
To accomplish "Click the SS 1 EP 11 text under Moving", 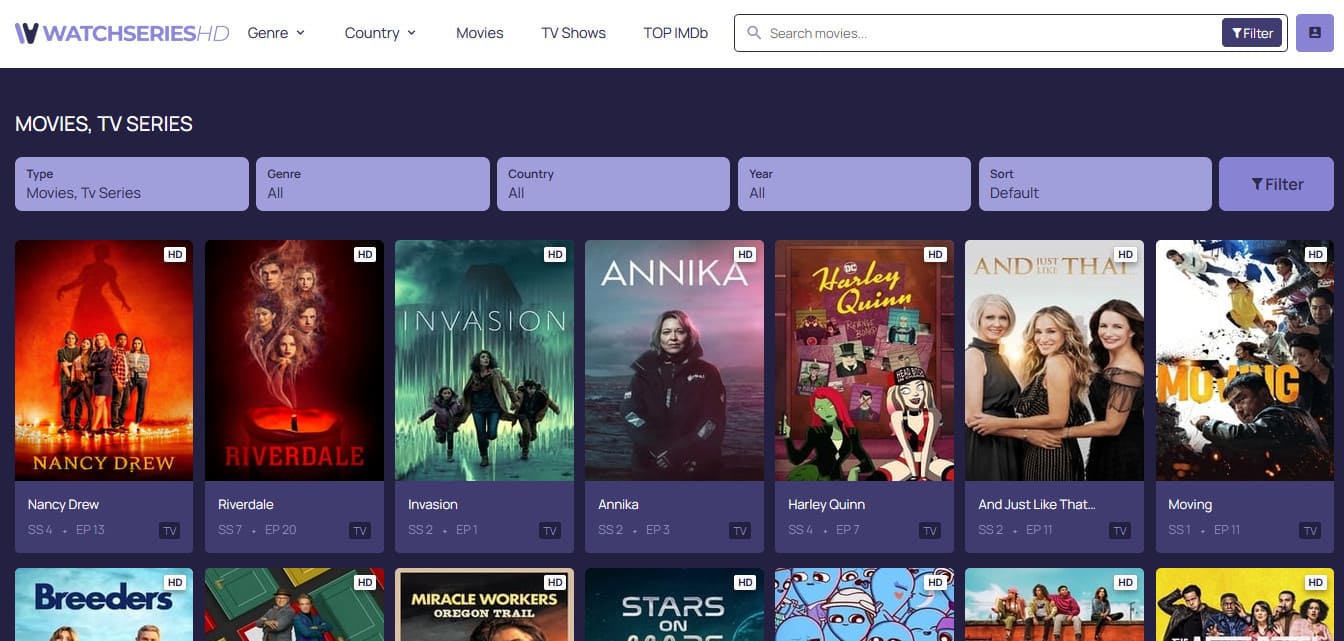I will click(1204, 530).
